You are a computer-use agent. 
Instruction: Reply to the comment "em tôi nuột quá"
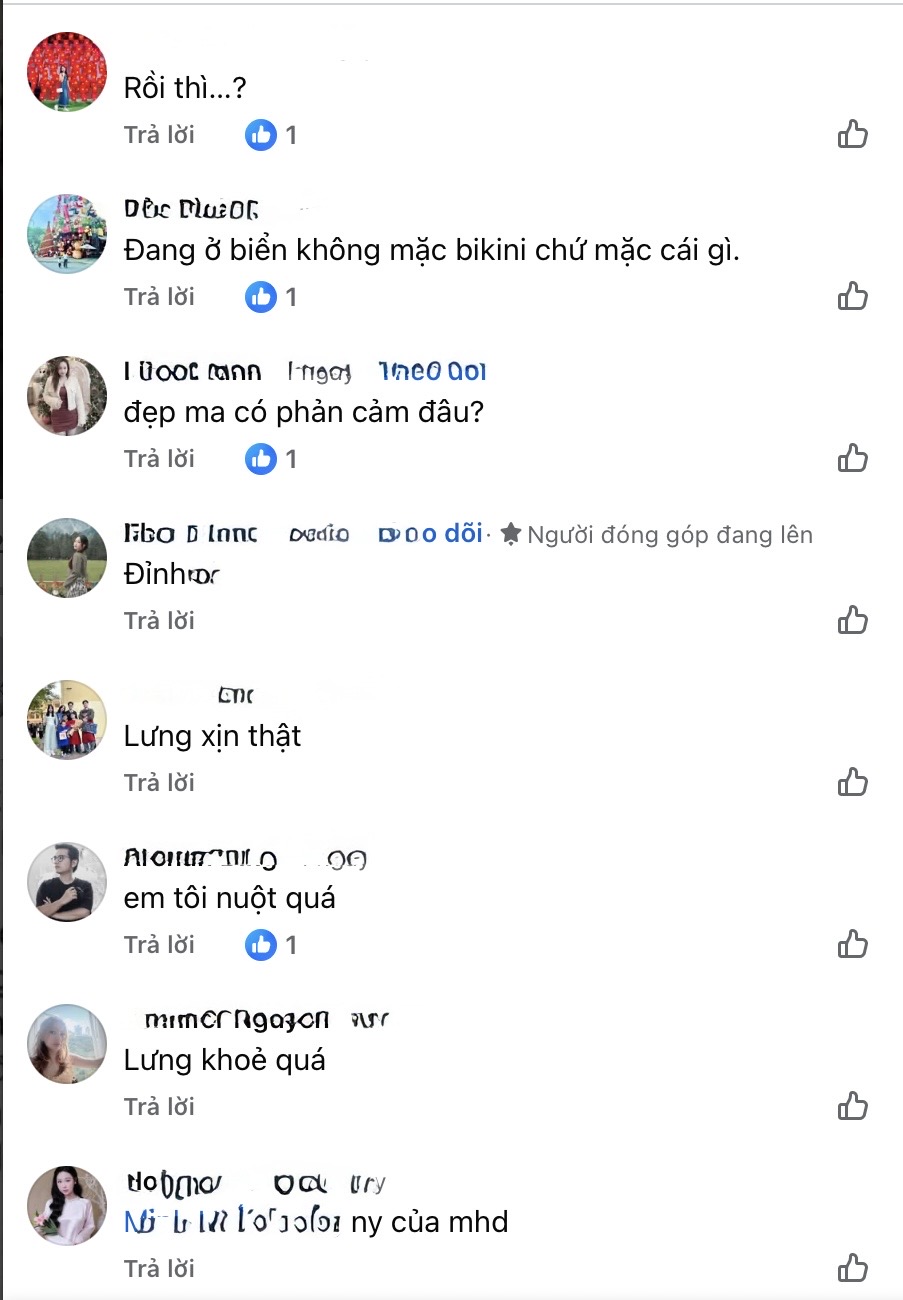click(x=159, y=943)
